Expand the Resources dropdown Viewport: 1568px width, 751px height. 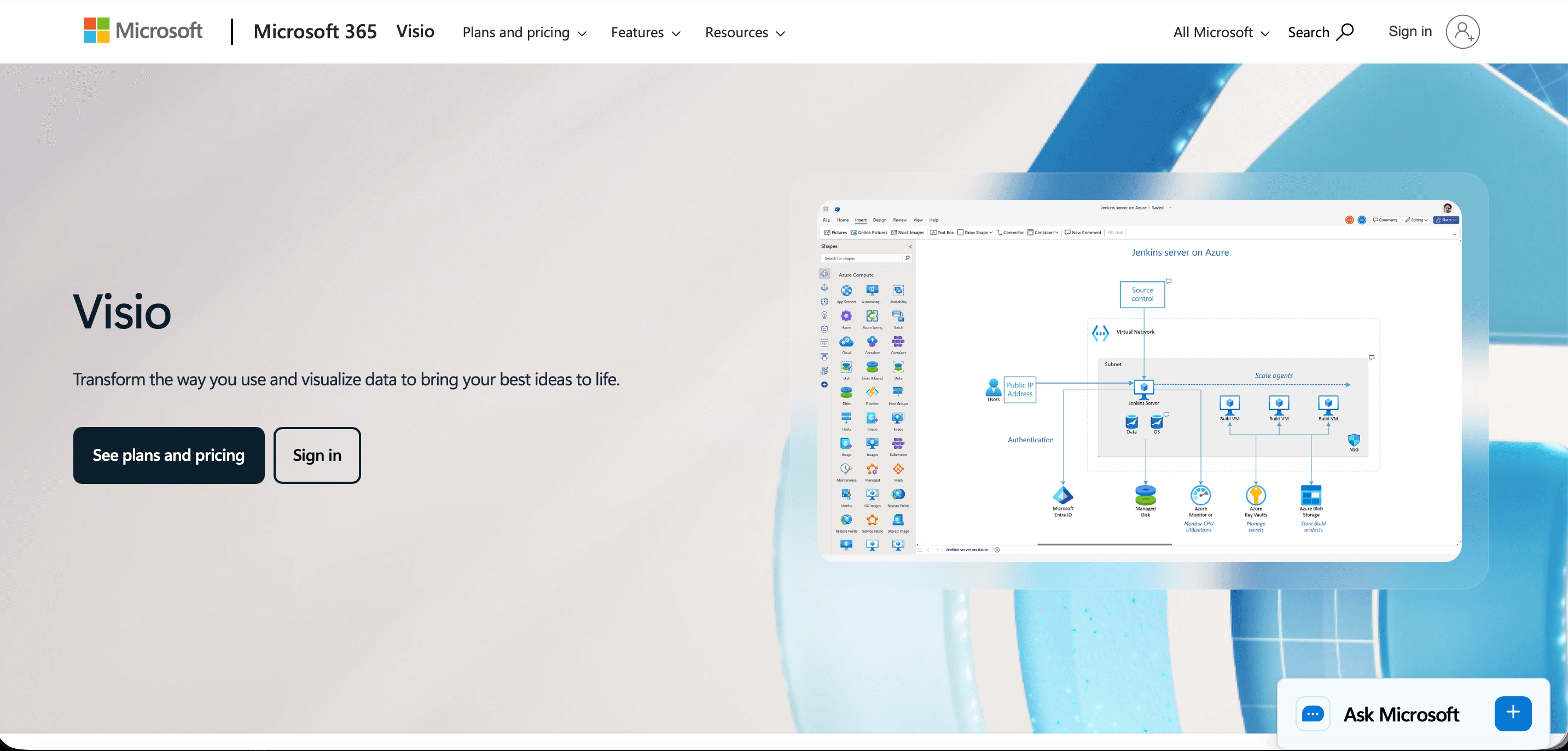[745, 32]
